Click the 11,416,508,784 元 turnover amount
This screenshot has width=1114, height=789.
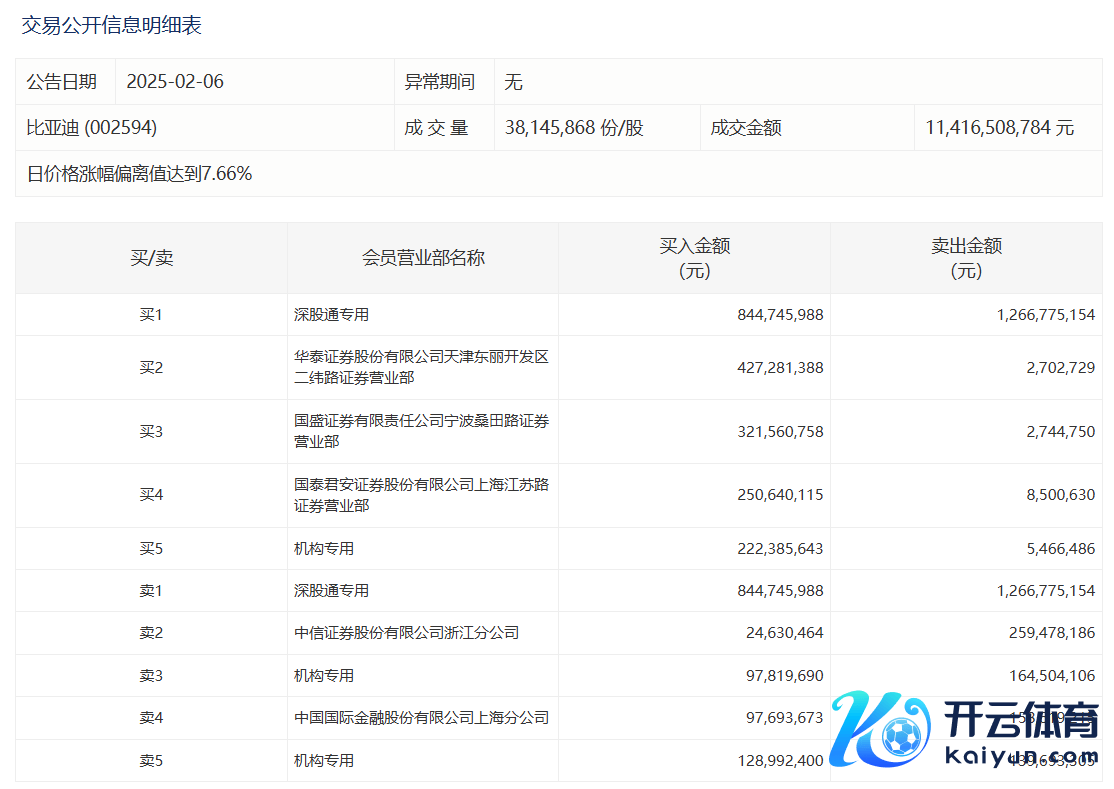pos(999,128)
